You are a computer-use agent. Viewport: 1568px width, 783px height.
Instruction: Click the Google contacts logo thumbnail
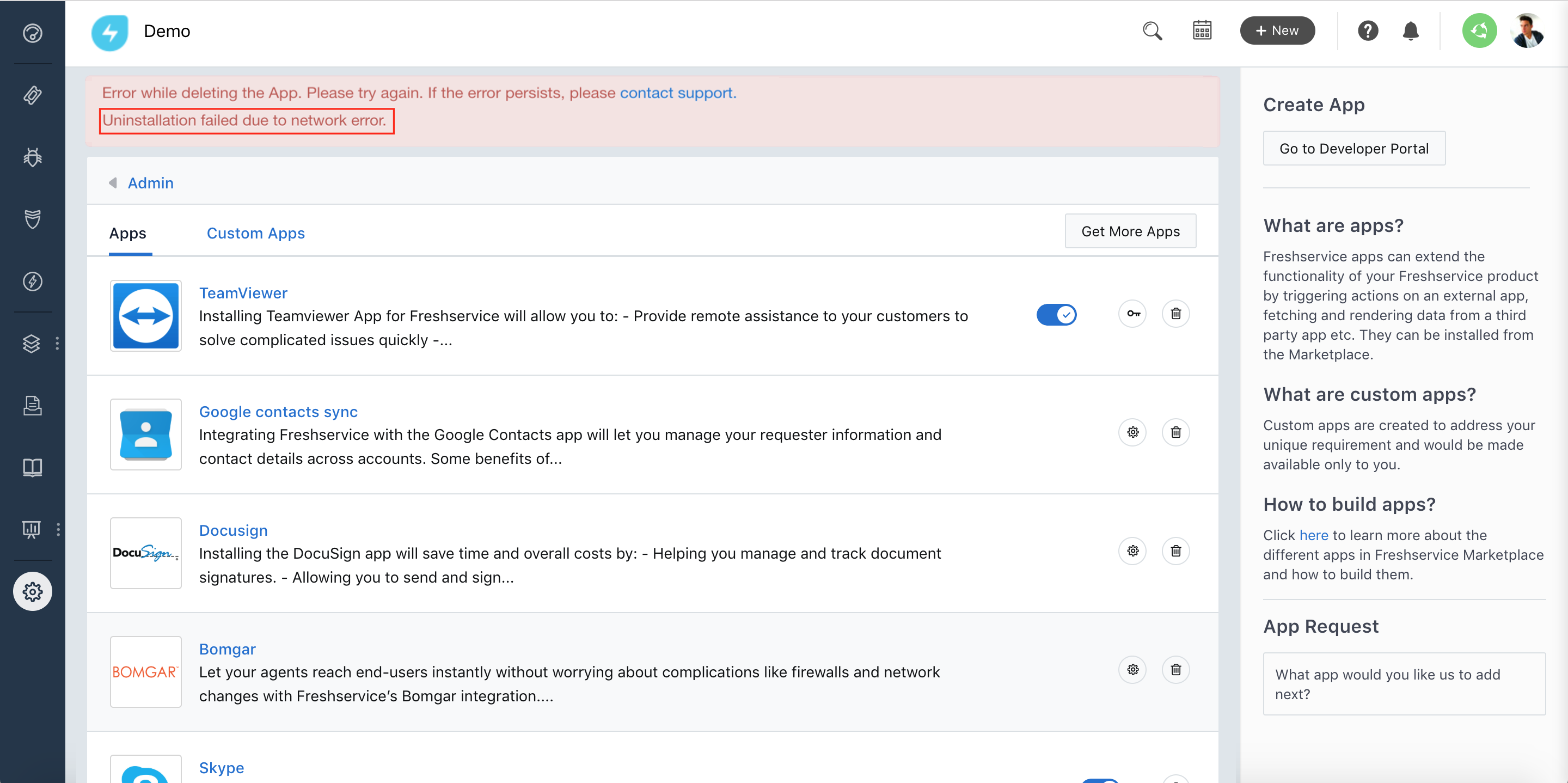(x=145, y=435)
